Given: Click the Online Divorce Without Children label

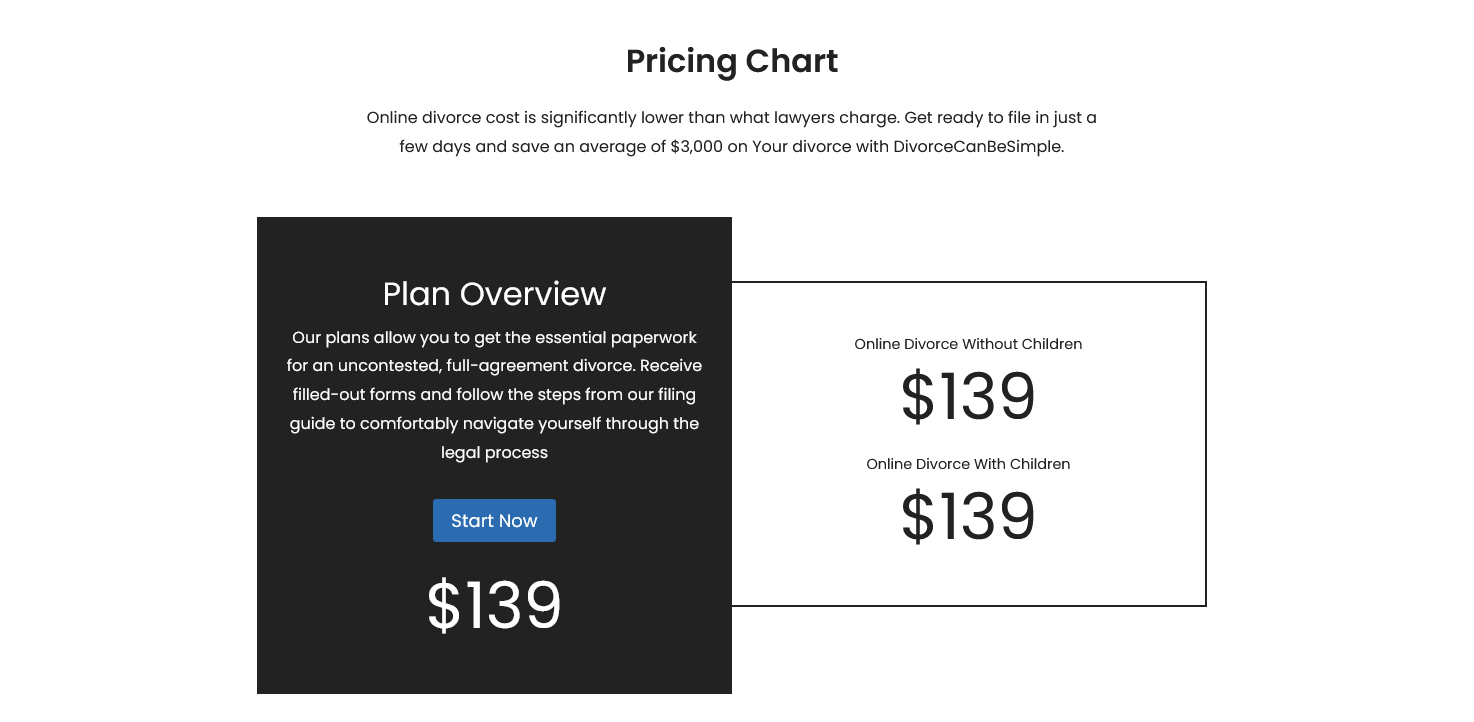Looking at the screenshot, I should click(x=968, y=344).
